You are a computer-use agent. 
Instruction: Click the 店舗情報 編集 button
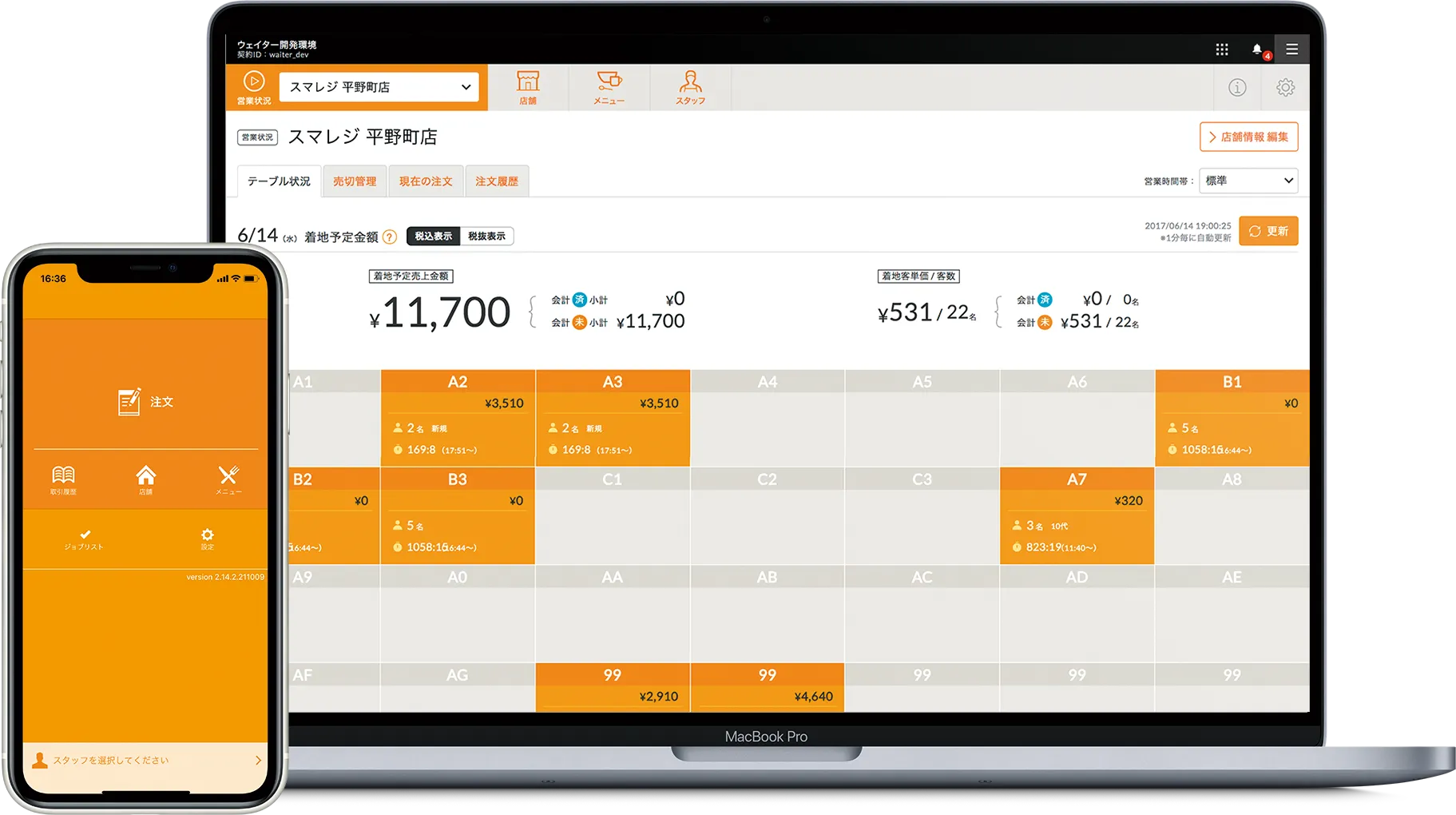[x=1248, y=137]
